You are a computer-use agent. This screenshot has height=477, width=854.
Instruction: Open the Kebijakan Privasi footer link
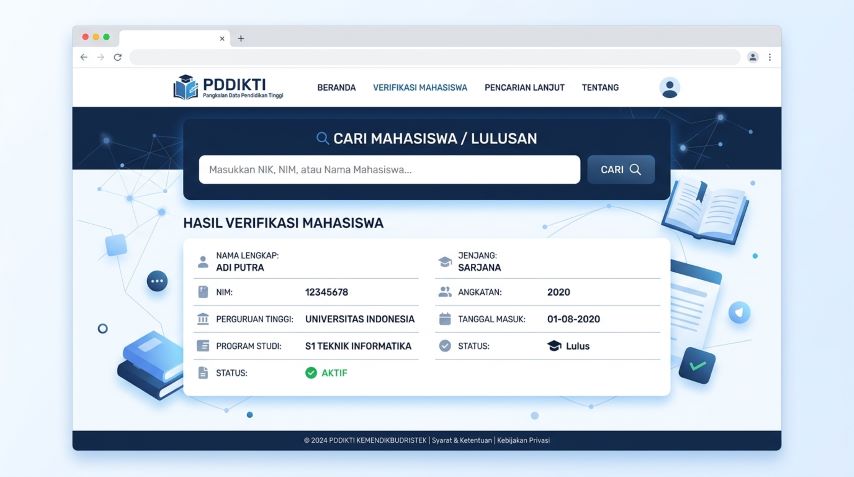[x=524, y=441]
